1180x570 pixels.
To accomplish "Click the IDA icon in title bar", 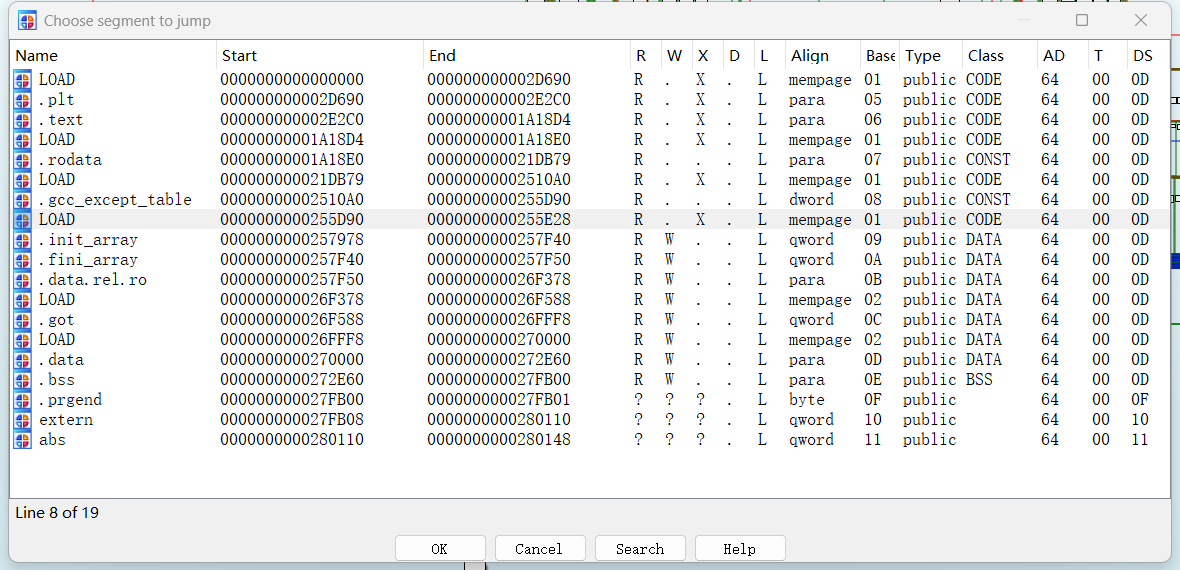I will [x=27, y=20].
